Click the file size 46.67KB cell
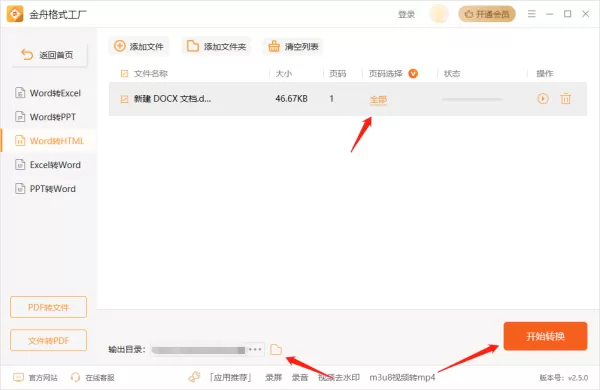Image resolution: width=600 pixels, height=390 pixels. pyautogui.click(x=291, y=99)
